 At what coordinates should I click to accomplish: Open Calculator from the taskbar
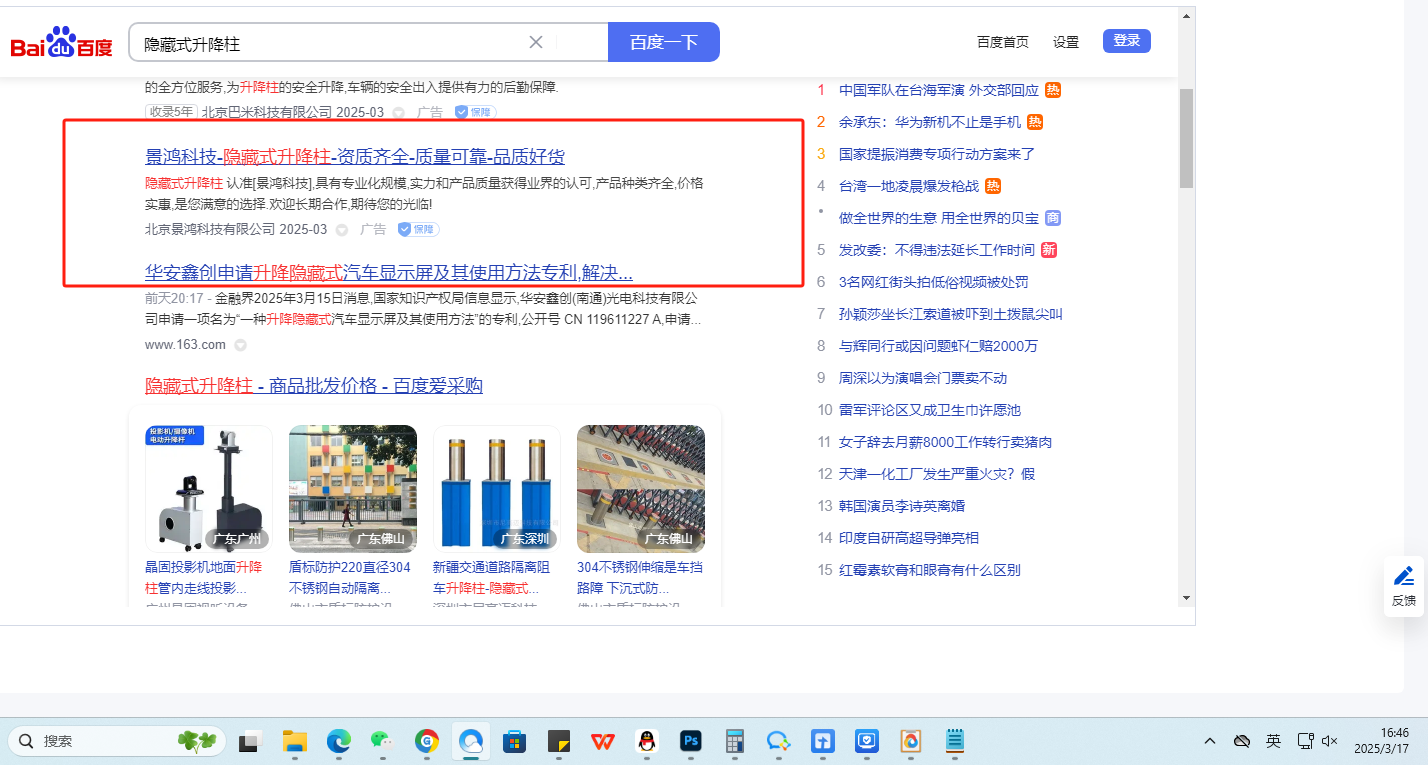[x=735, y=741]
